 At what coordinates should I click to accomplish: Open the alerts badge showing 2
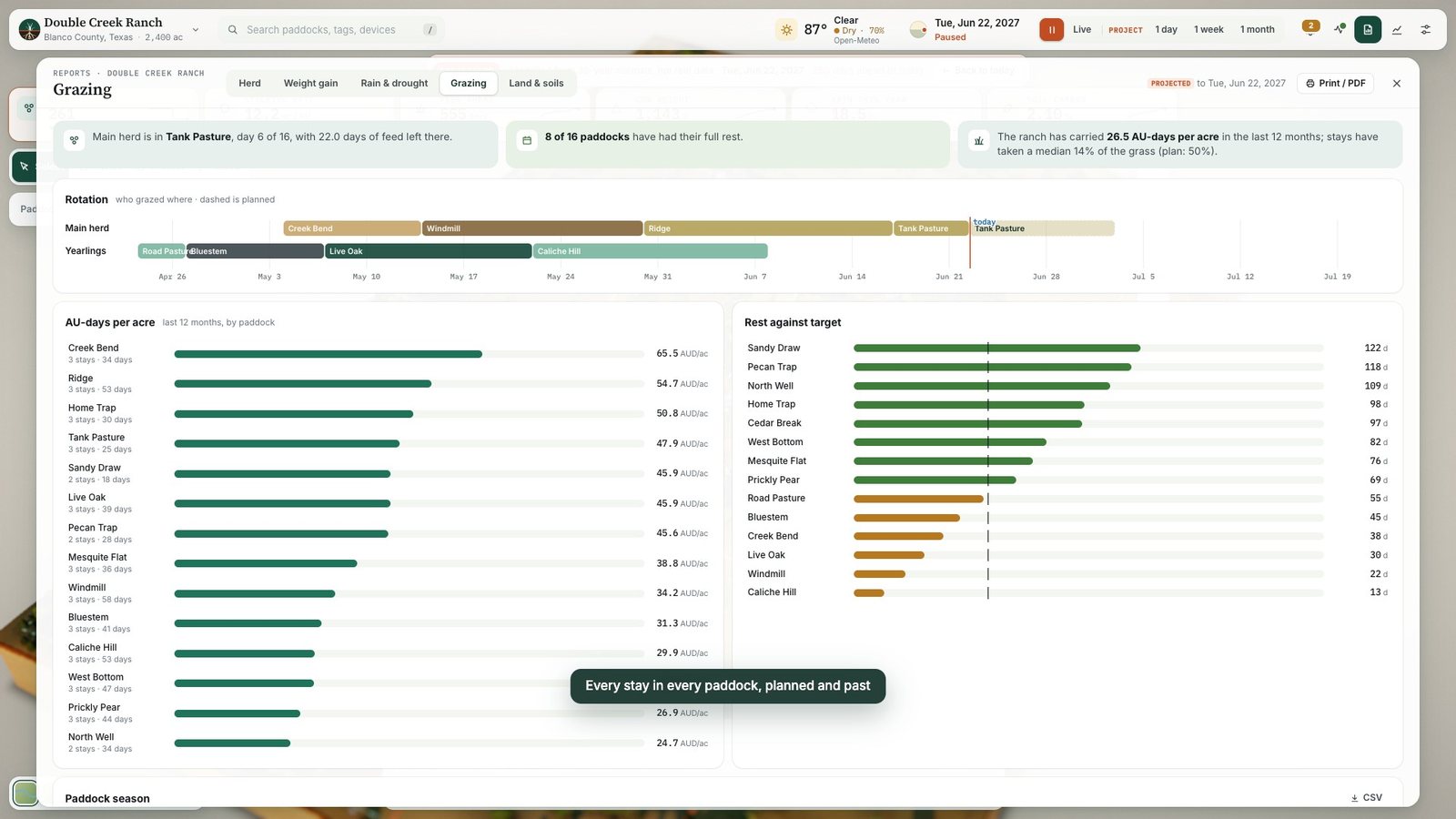pos(1310,26)
